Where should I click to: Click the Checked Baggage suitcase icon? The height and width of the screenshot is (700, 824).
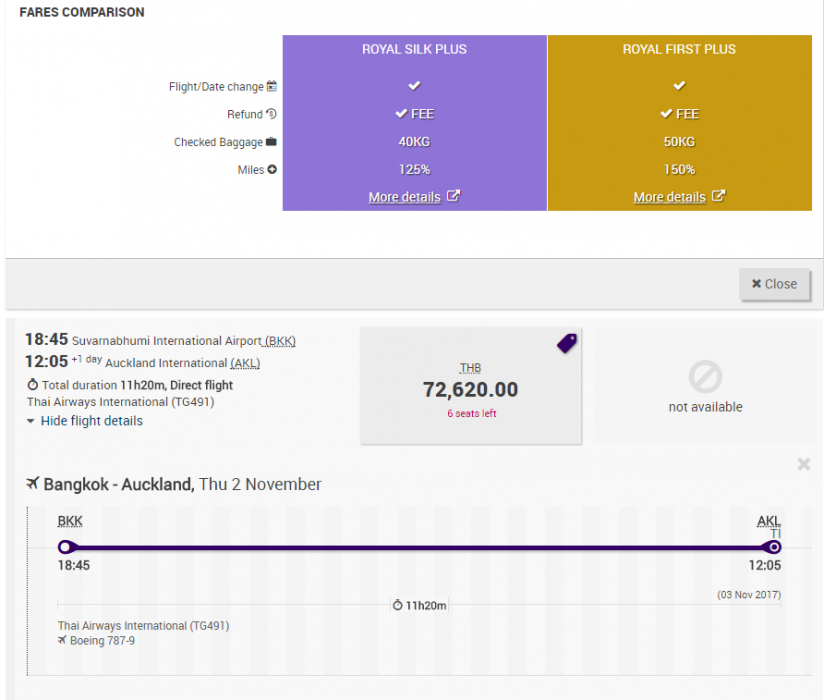[271, 142]
